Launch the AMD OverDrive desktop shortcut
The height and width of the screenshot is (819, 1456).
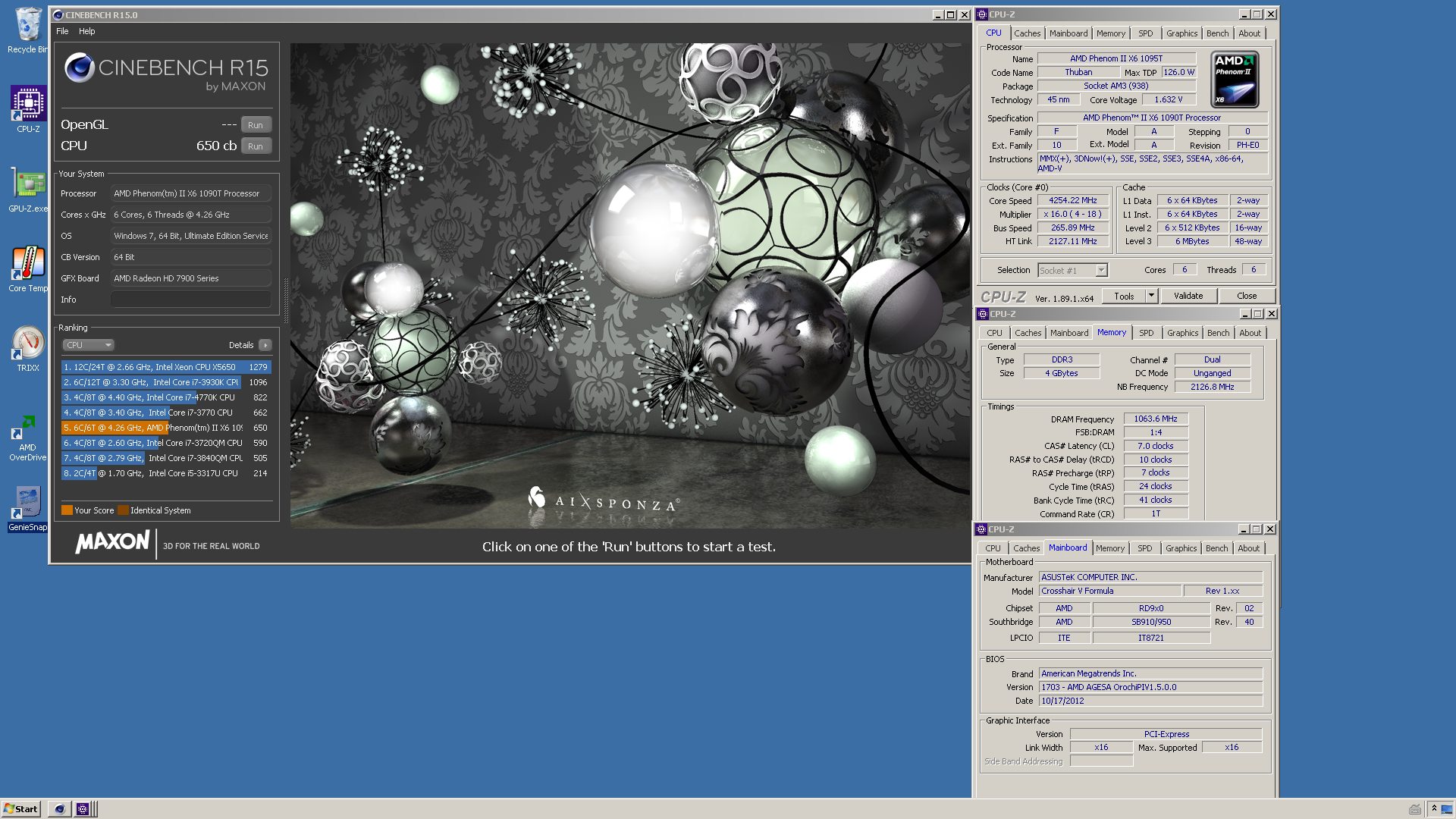coord(28,438)
